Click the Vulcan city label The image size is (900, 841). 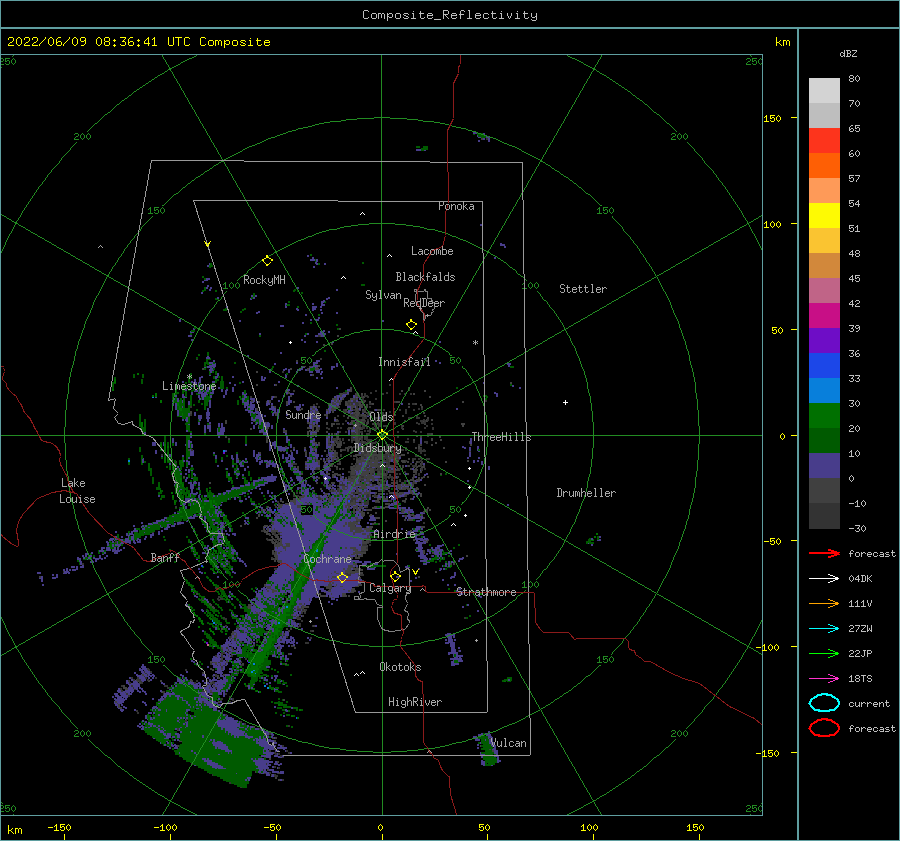pos(509,743)
